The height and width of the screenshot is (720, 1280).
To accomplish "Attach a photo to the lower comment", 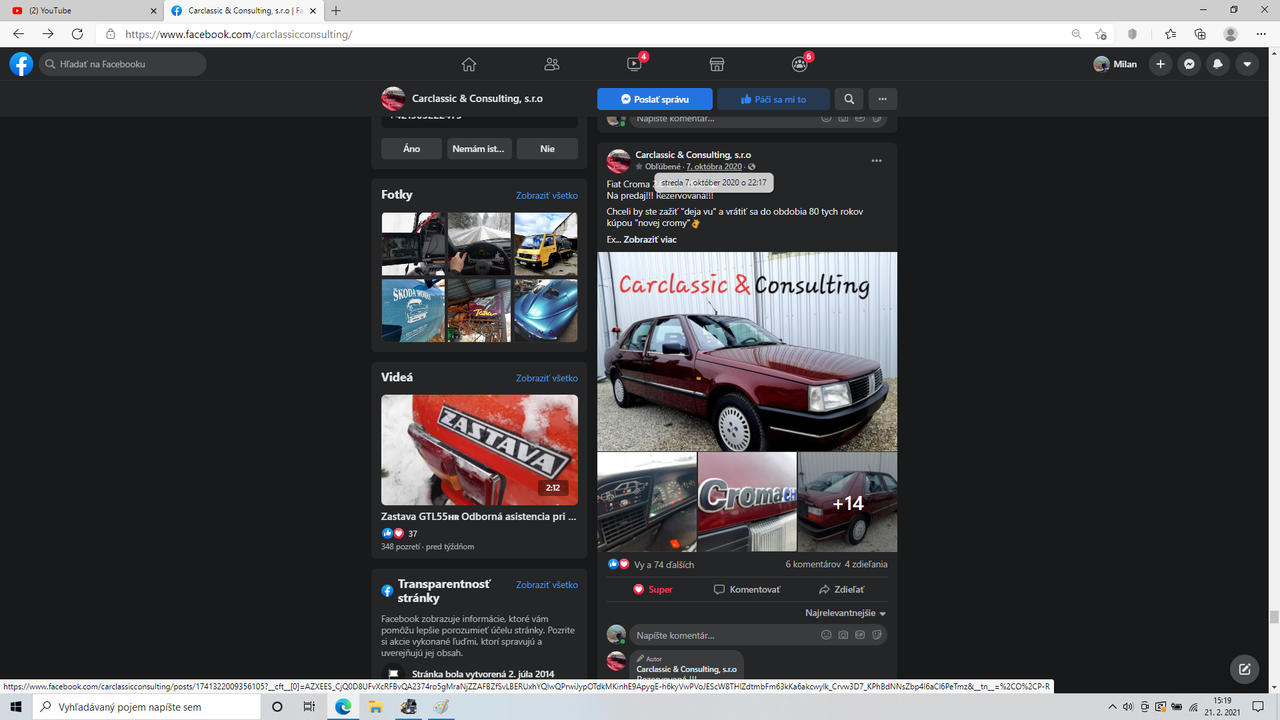I will click(843, 635).
